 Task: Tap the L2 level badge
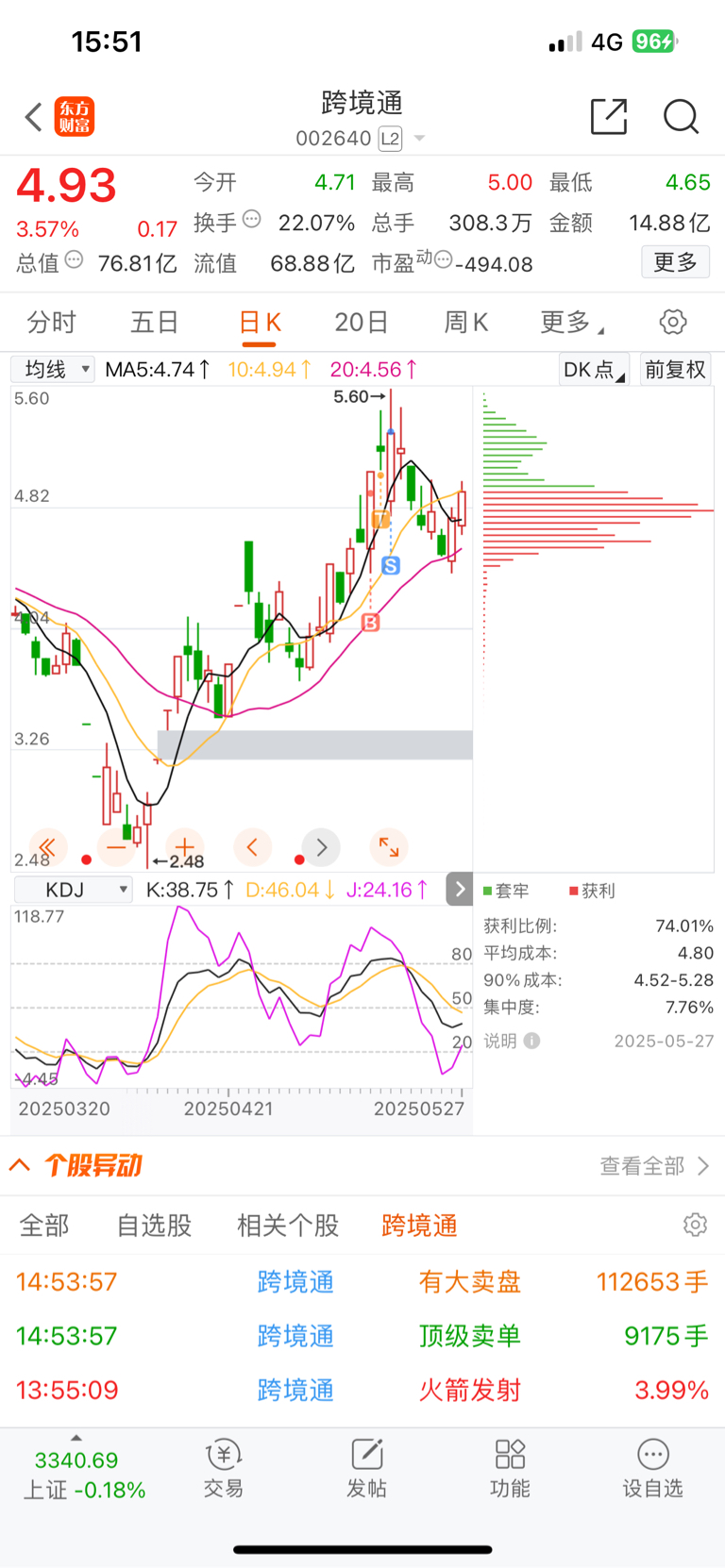(x=390, y=139)
